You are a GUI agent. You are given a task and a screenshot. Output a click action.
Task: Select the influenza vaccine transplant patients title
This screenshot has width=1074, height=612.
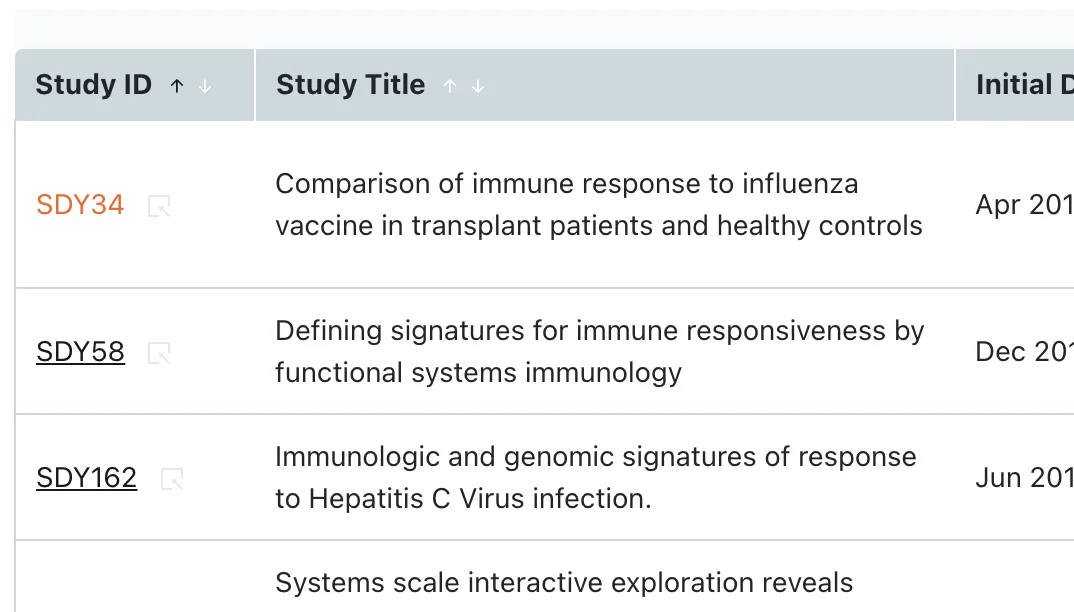(x=599, y=205)
